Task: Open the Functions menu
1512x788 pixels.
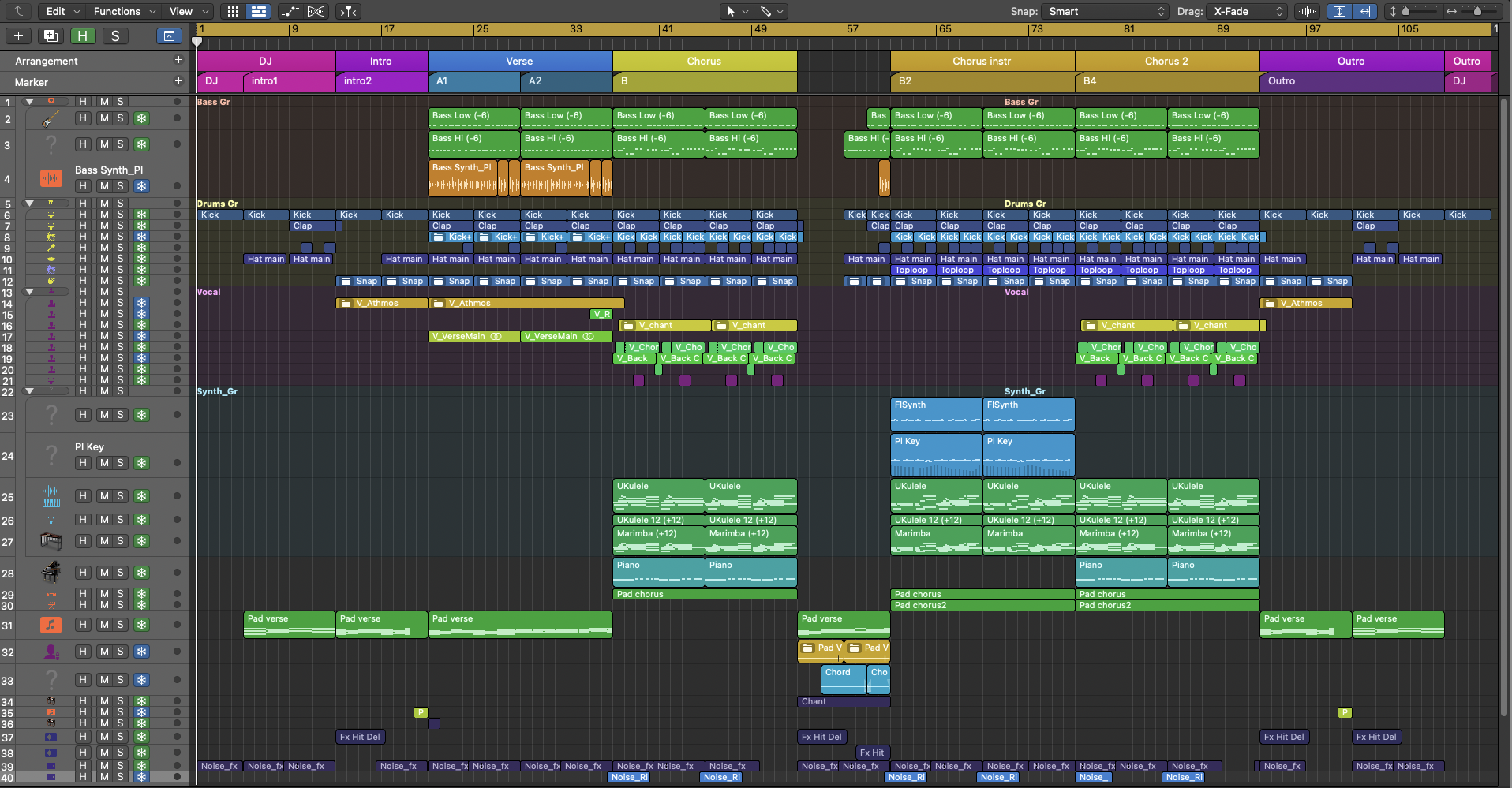Action: [x=117, y=11]
